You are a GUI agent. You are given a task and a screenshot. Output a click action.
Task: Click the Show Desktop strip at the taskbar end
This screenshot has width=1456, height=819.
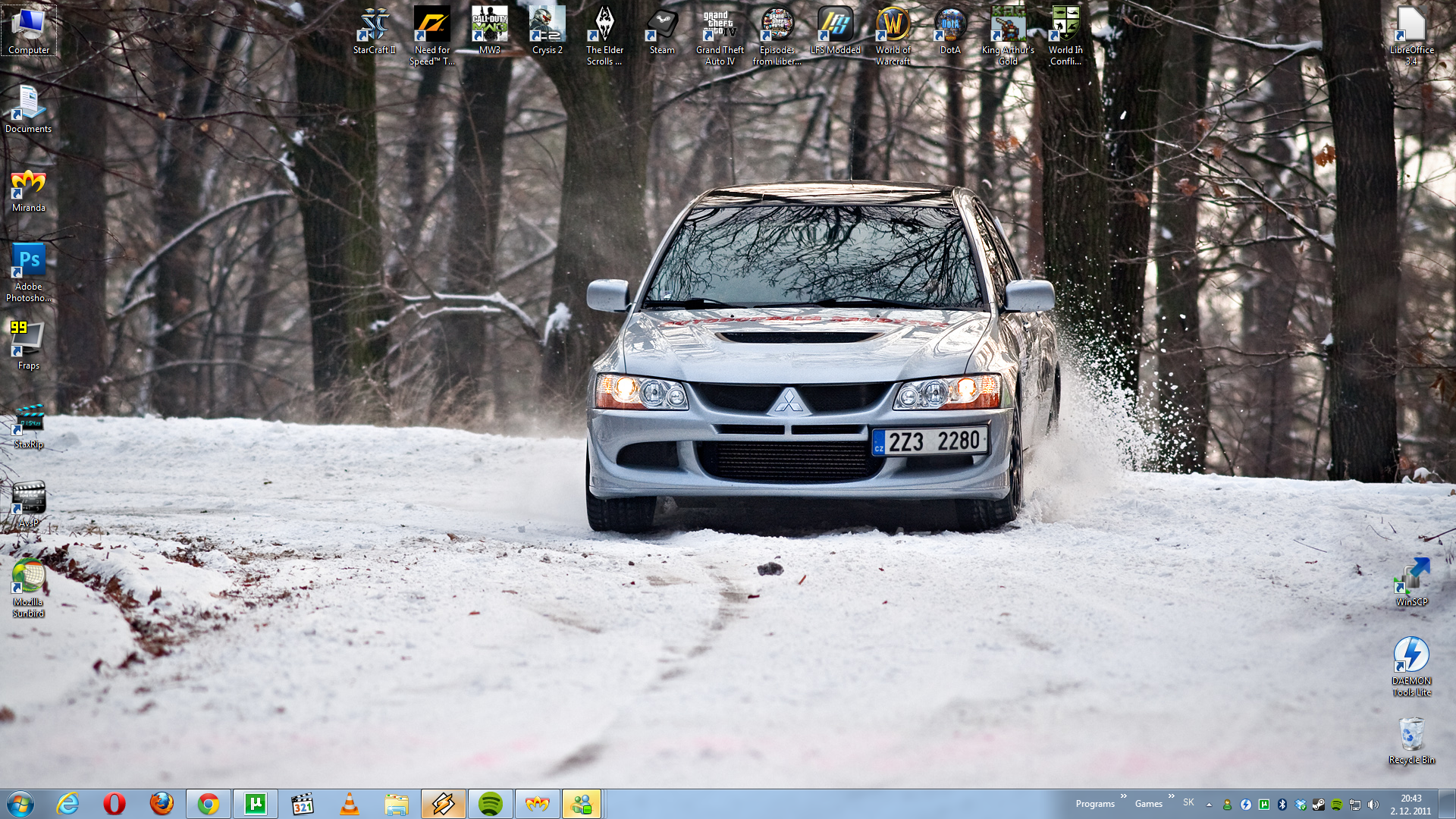(x=1450, y=804)
